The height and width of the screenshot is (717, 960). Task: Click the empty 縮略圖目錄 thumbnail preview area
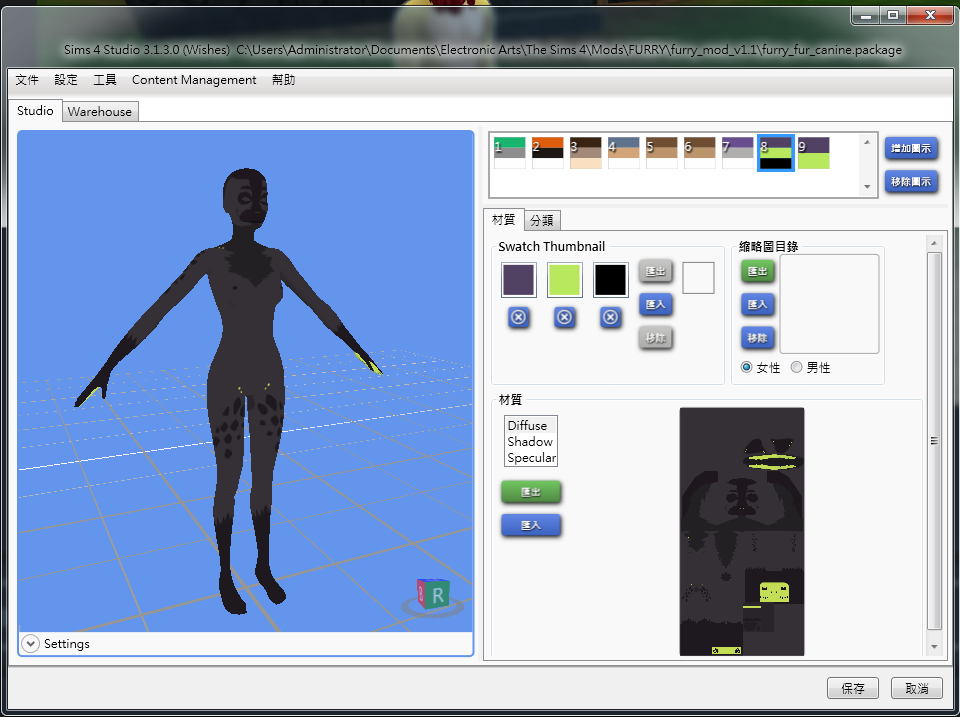830,304
